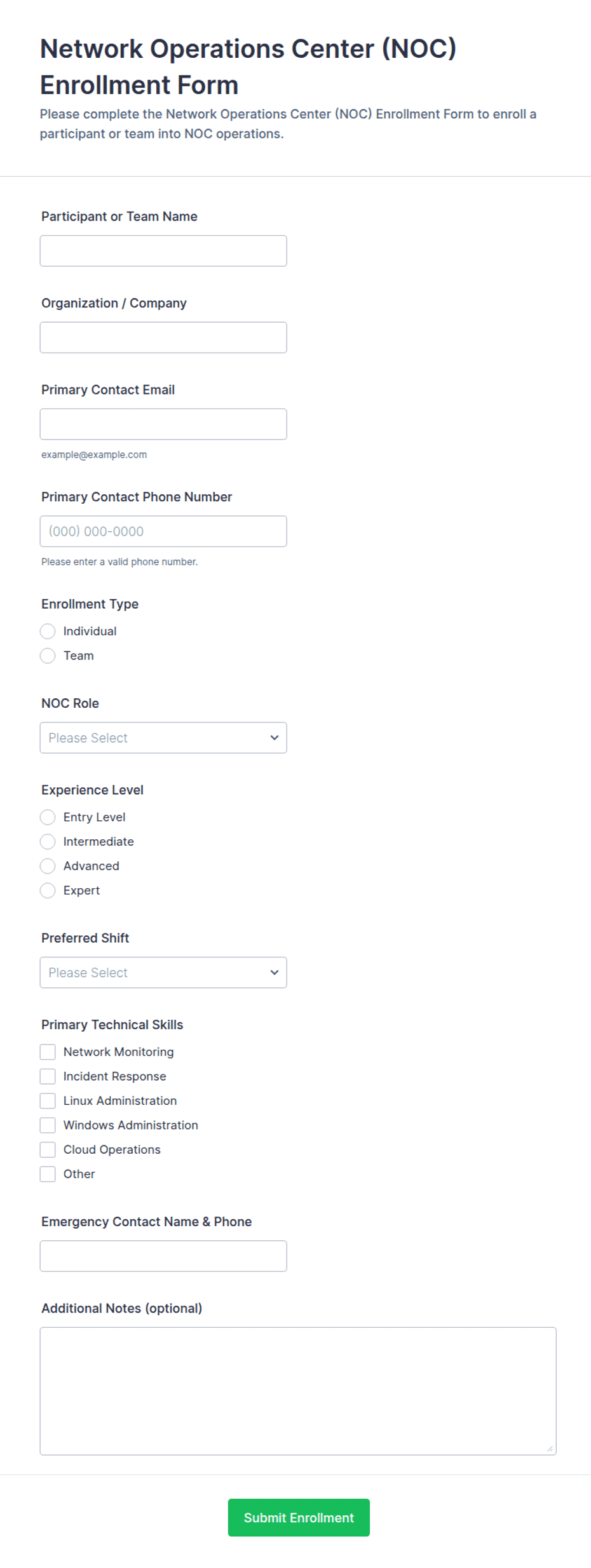Select Entry Level experience
The height and width of the screenshot is (1568, 591).
(48, 817)
